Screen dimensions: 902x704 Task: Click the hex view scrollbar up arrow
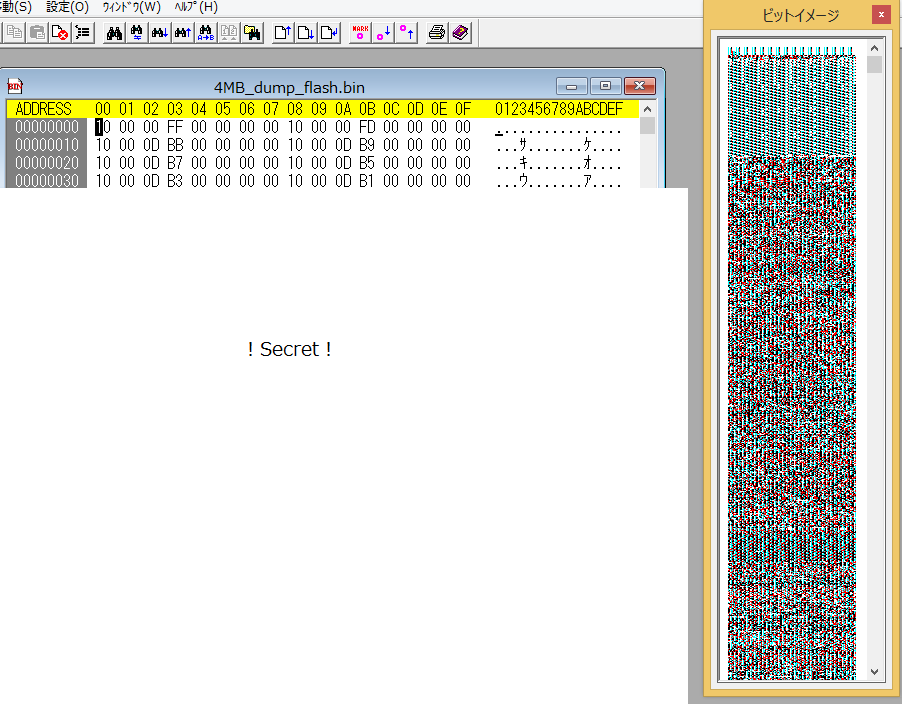pyautogui.click(x=647, y=109)
